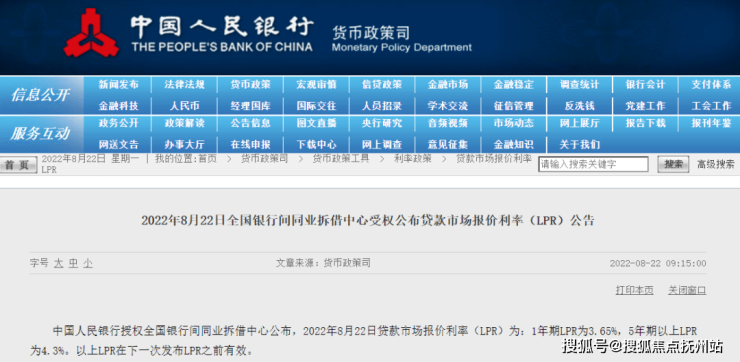Set font size to 中
The width and height of the screenshot is (740, 362).
(x=73, y=263)
